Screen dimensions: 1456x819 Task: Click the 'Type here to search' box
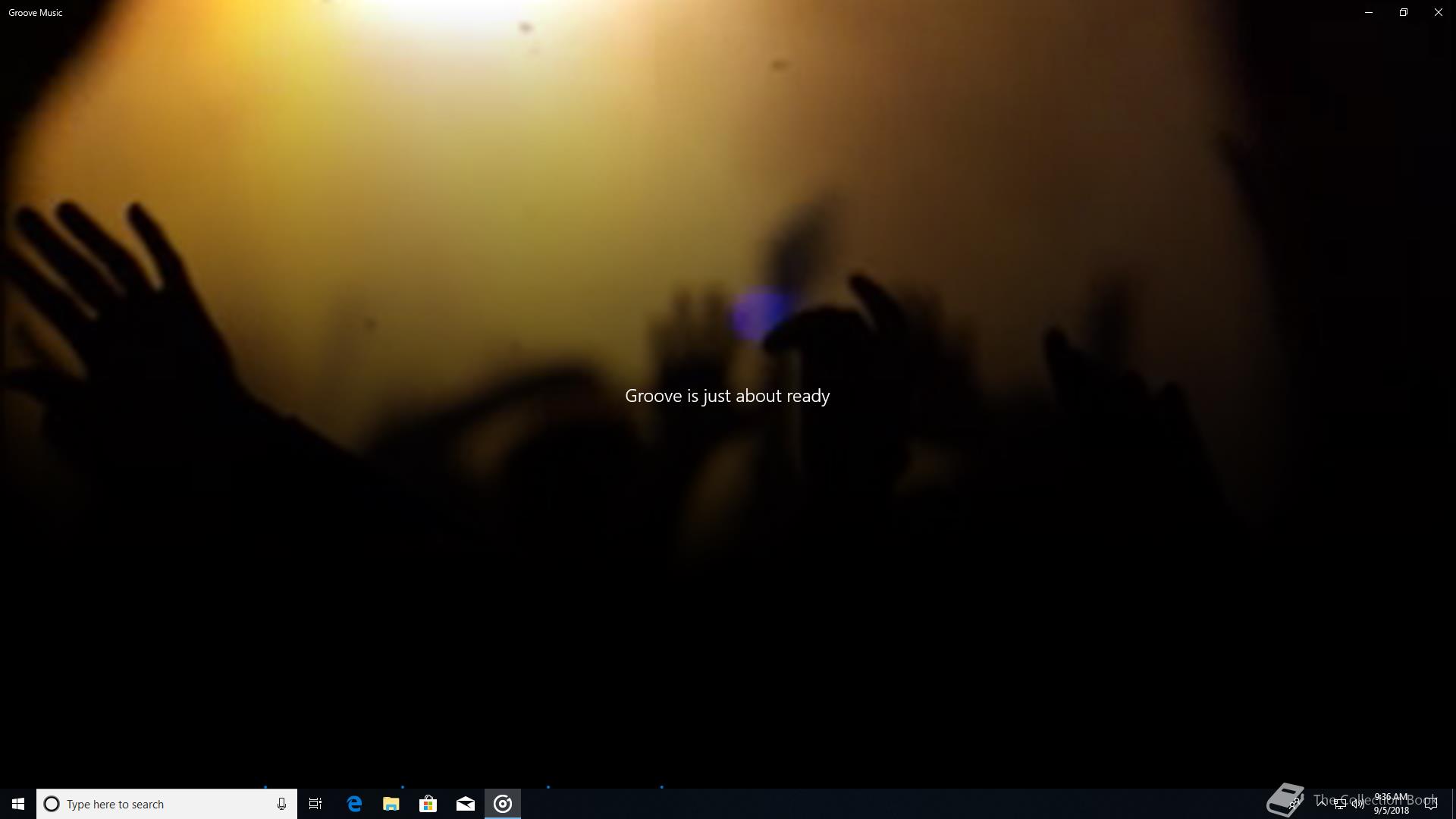(x=167, y=804)
